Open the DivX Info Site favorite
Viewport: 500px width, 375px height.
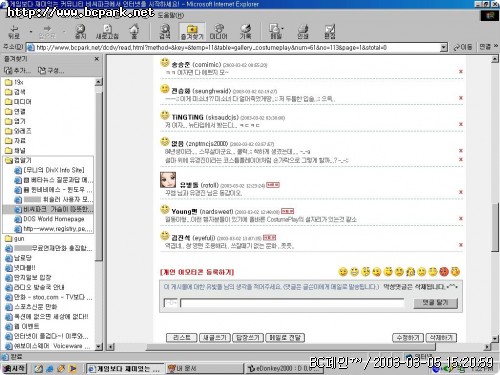point(49,170)
